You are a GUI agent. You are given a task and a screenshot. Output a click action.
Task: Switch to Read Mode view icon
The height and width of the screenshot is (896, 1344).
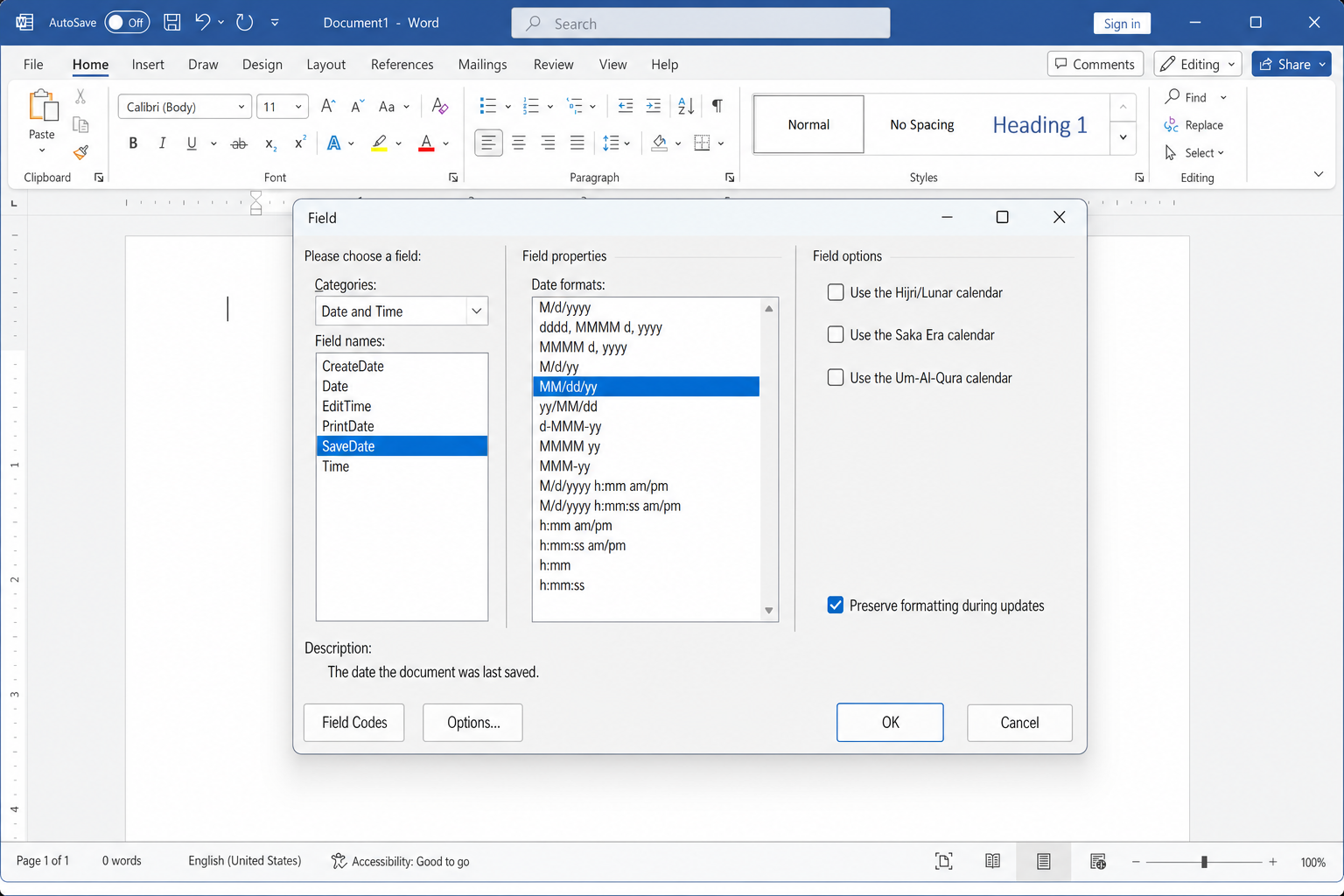(x=992, y=862)
